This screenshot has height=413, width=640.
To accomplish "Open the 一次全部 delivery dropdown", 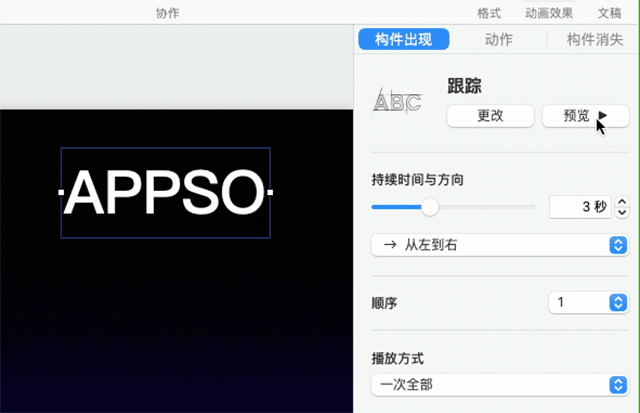I will pyautogui.click(x=500, y=385).
